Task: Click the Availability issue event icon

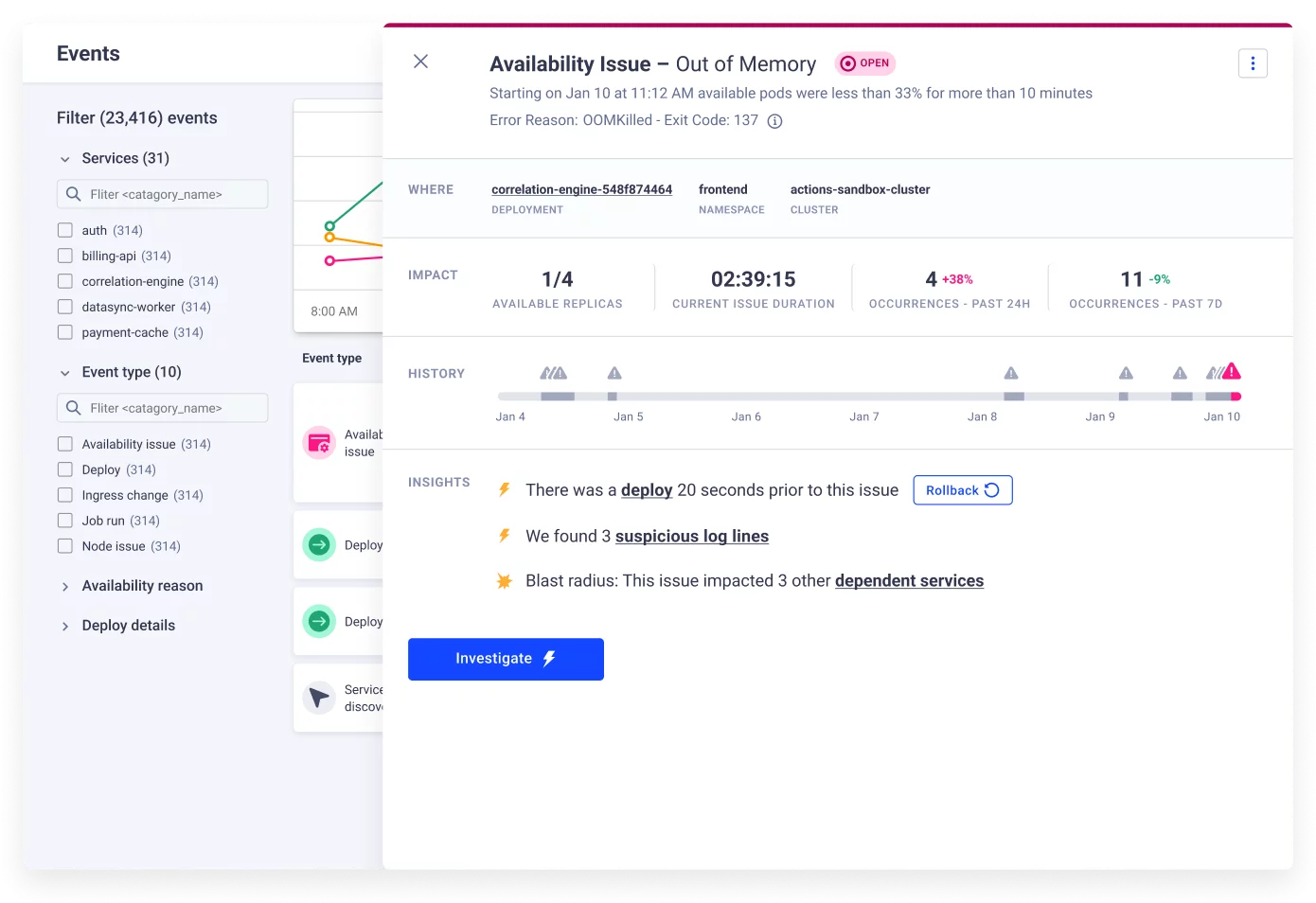Action: click(319, 443)
